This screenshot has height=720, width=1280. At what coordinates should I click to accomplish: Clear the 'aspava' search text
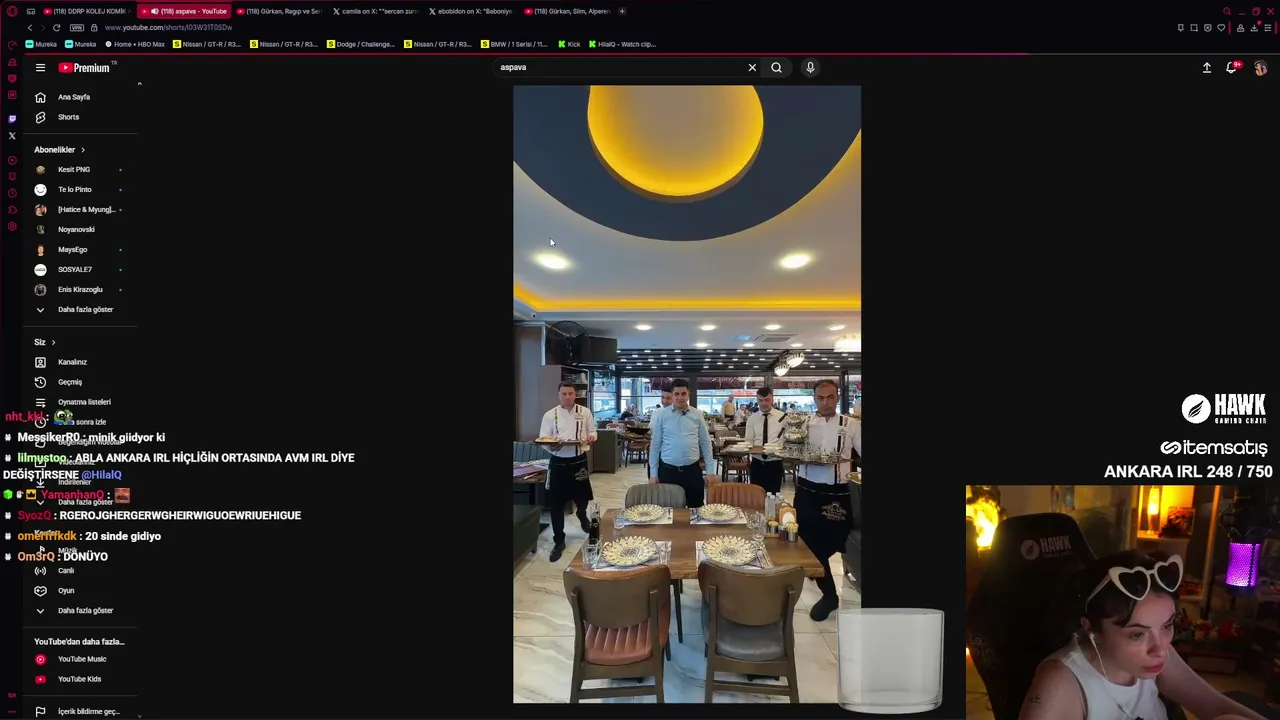point(752,68)
